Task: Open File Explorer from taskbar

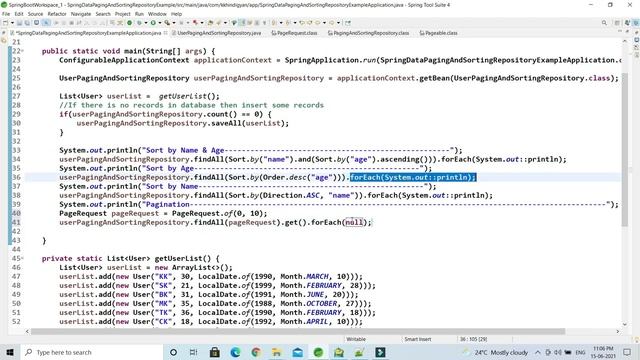Action: tap(277, 352)
